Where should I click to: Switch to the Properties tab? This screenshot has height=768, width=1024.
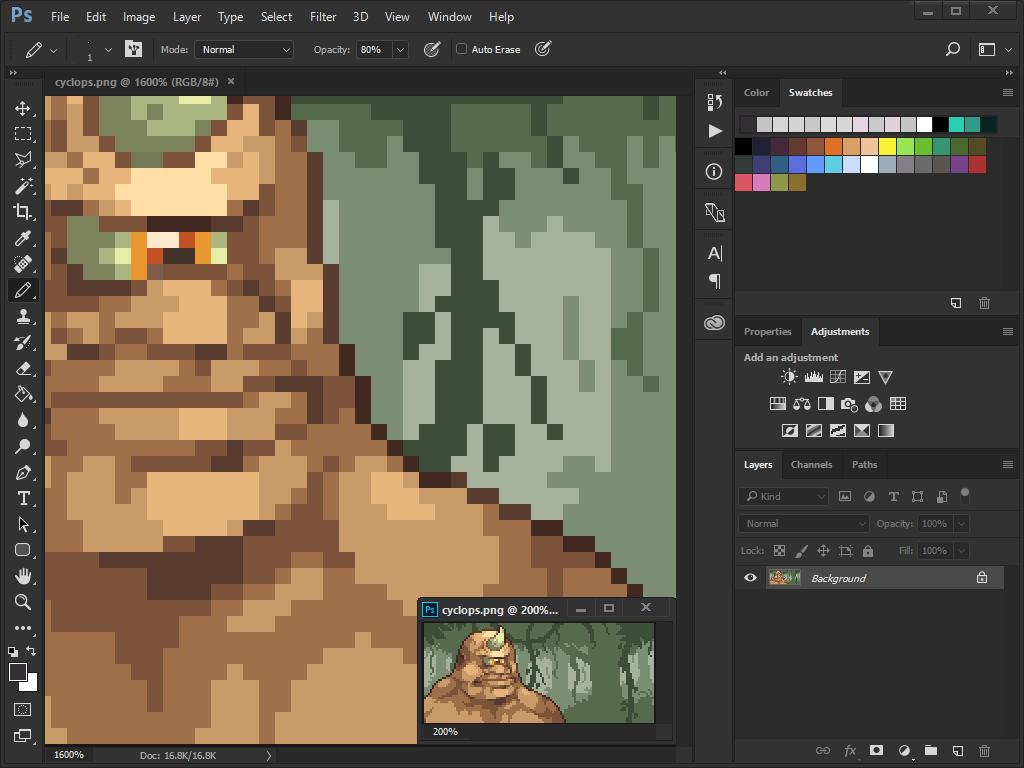pyautogui.click(x=767, y=331)
